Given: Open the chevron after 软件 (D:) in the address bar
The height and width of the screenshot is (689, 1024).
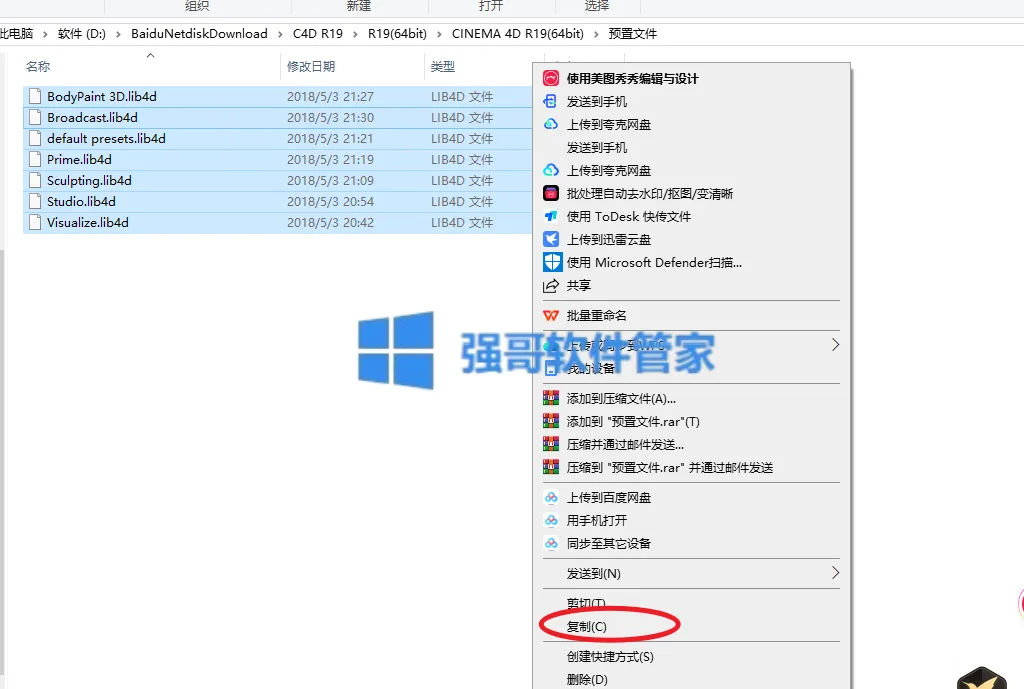Looking at the screenshot, I should coord(118,34).
